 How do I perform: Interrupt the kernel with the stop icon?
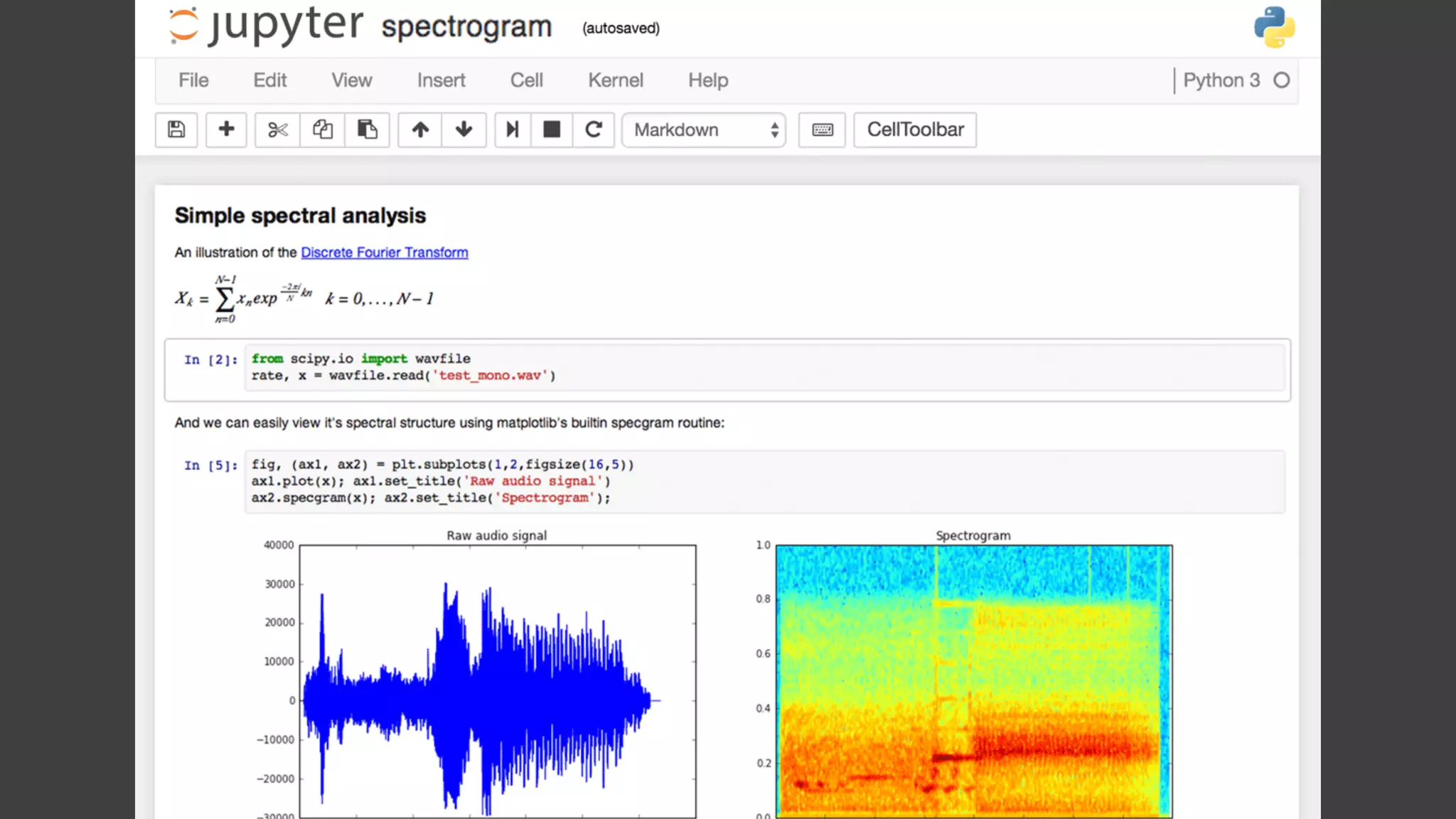[x=552, y=129]
